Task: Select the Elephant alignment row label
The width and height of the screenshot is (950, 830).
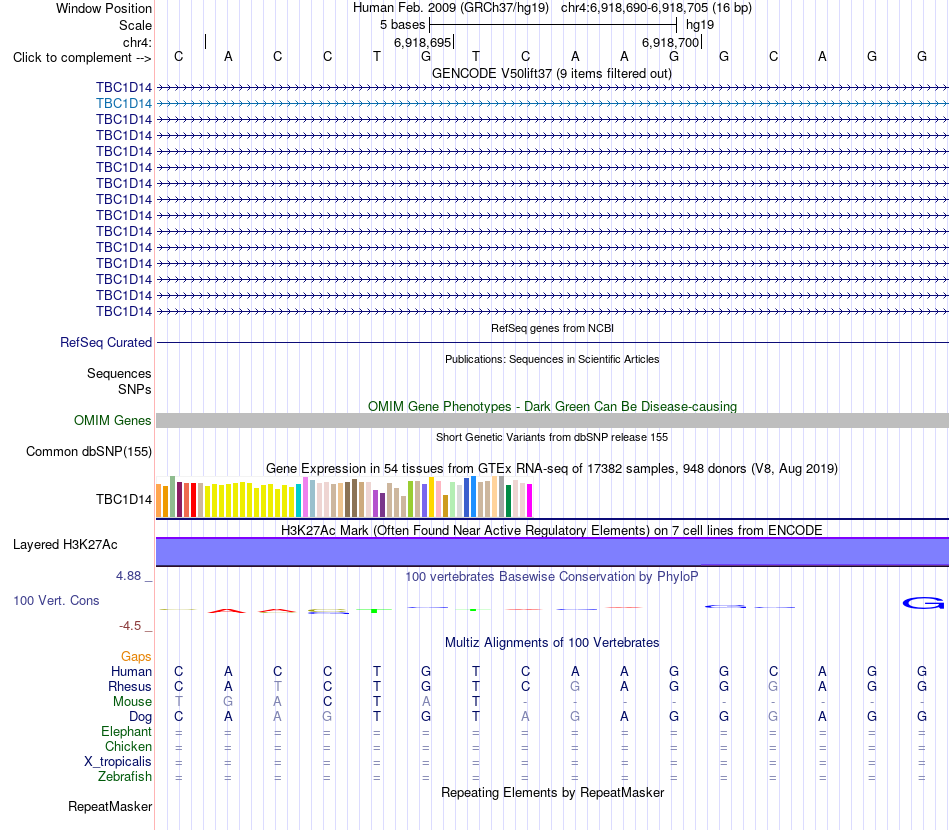Action: click(x=126, y=731)
